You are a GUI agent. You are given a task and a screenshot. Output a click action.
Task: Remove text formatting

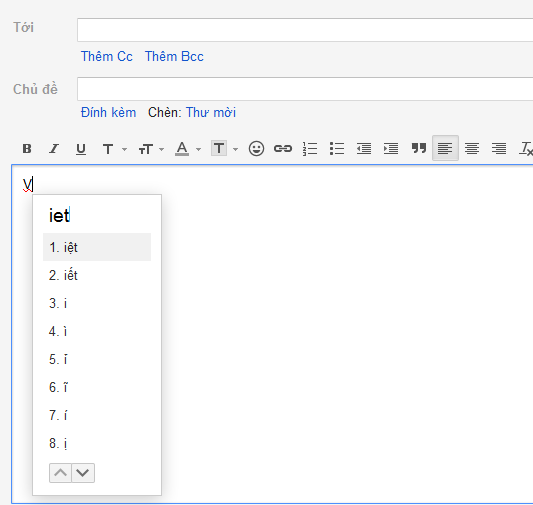coord(526,149)
